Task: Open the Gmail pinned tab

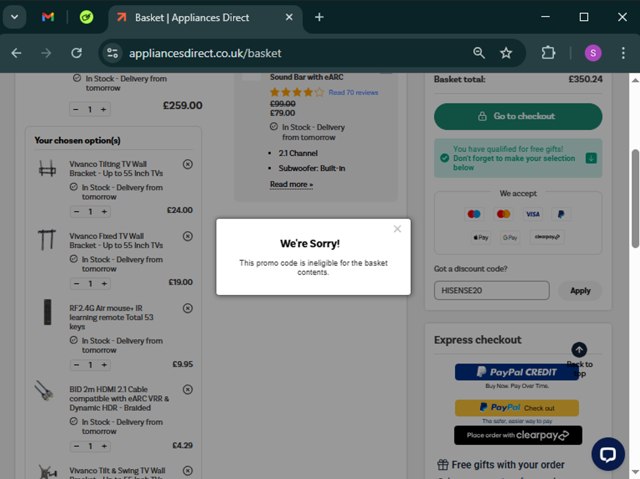Action: coord(48,17)
